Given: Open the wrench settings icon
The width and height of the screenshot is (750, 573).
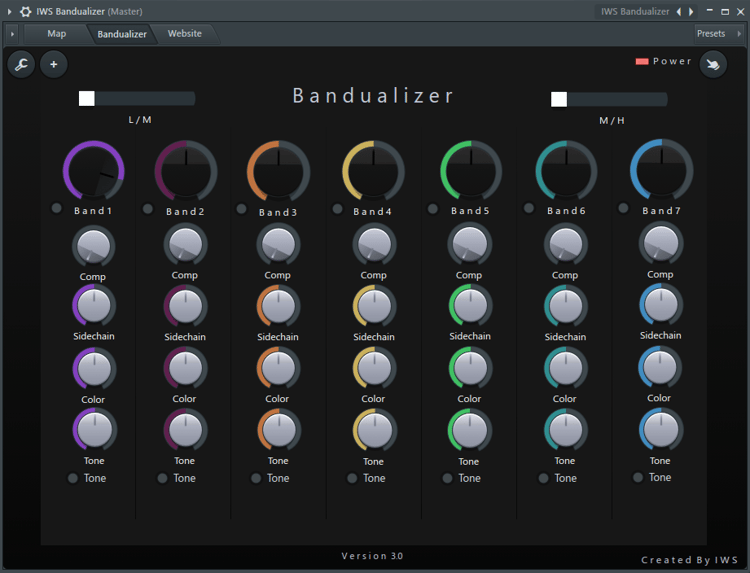Looking at the screenshot, I should 21,64.
